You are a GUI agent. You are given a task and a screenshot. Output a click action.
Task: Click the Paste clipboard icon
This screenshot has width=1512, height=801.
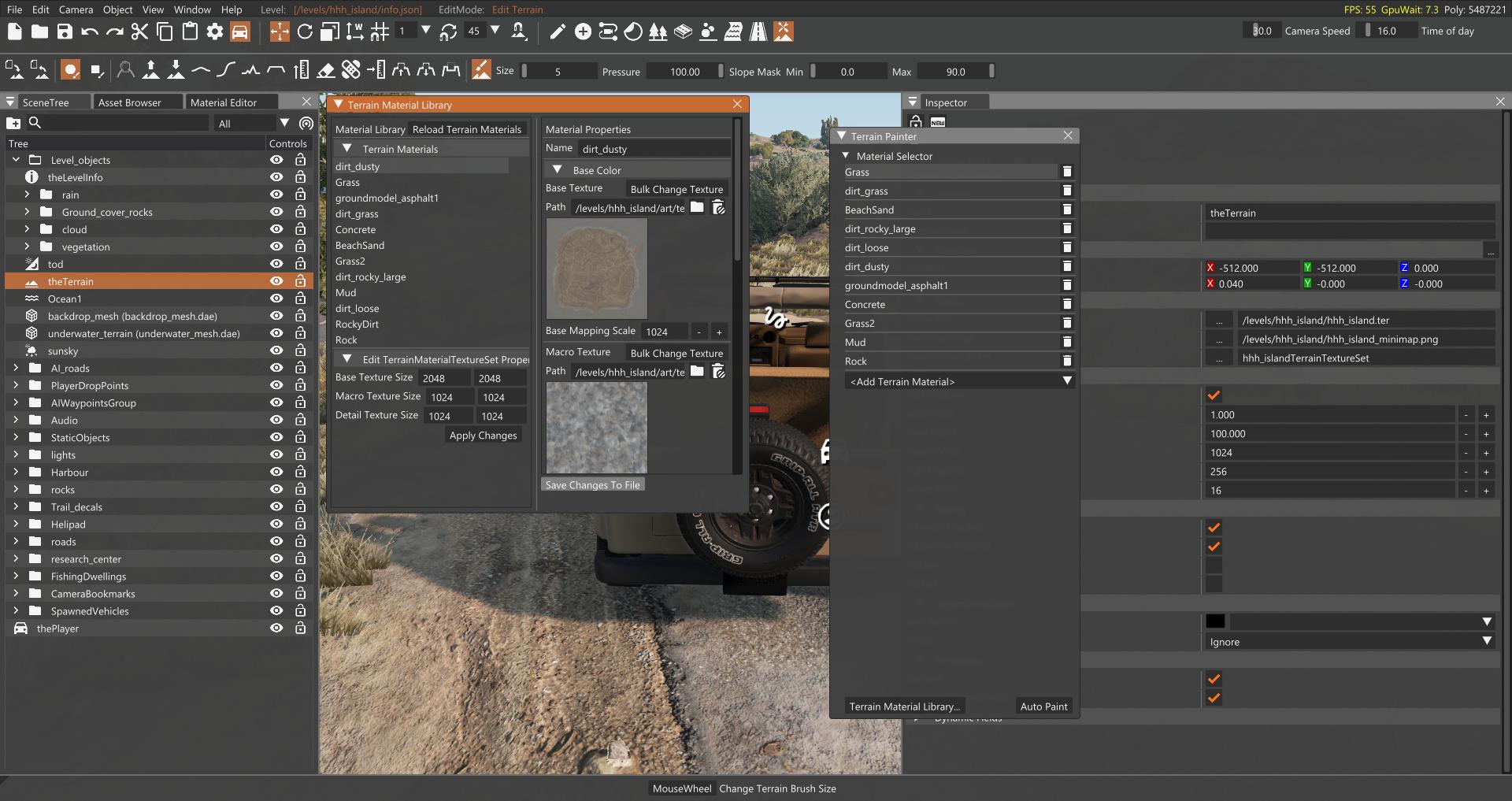point(190,32)
